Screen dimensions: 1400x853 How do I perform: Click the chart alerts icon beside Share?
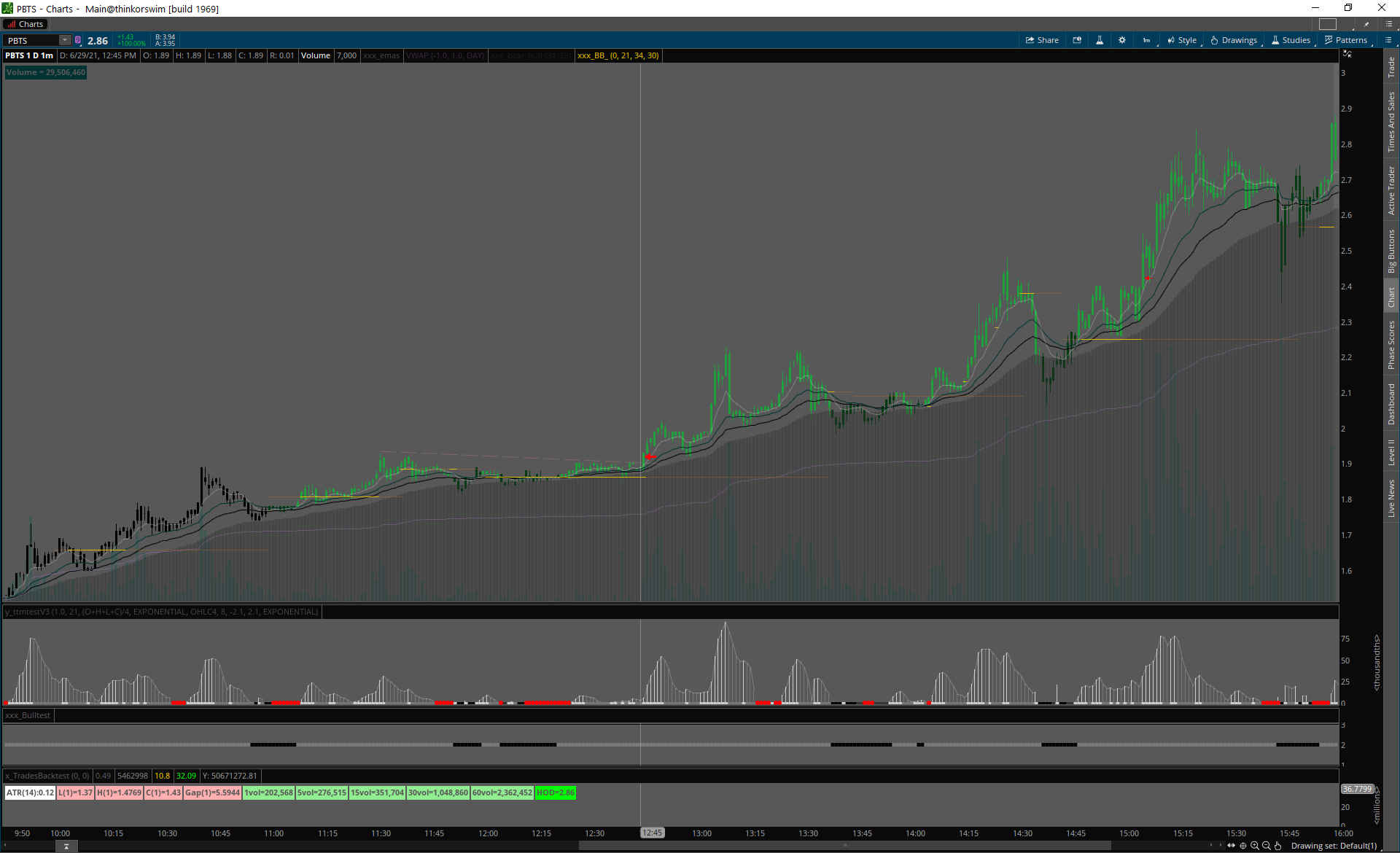[1077, 40]
